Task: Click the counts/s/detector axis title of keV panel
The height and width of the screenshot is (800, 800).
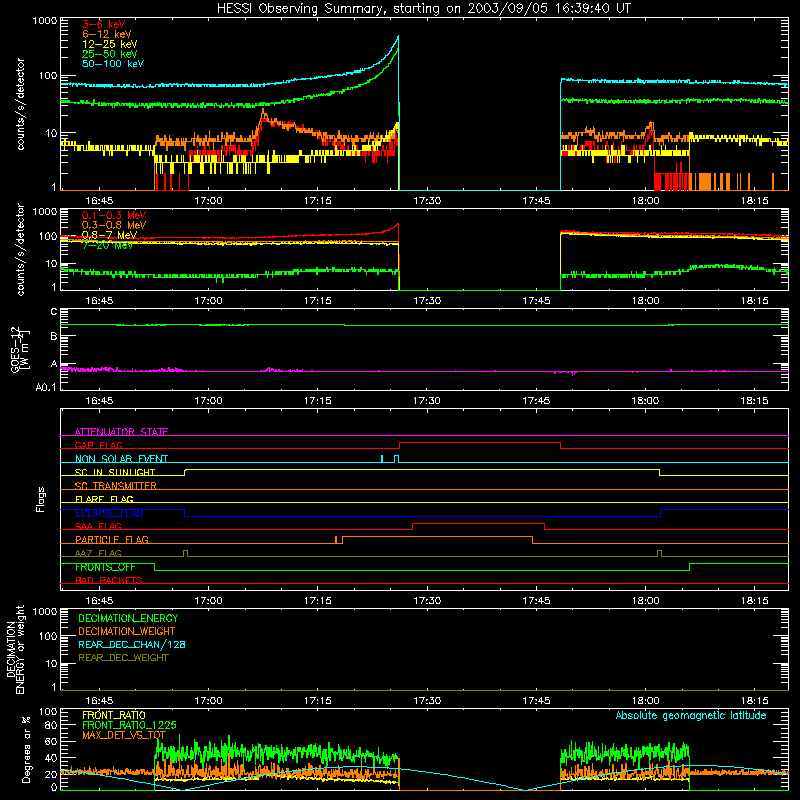Action: (20, 104)
